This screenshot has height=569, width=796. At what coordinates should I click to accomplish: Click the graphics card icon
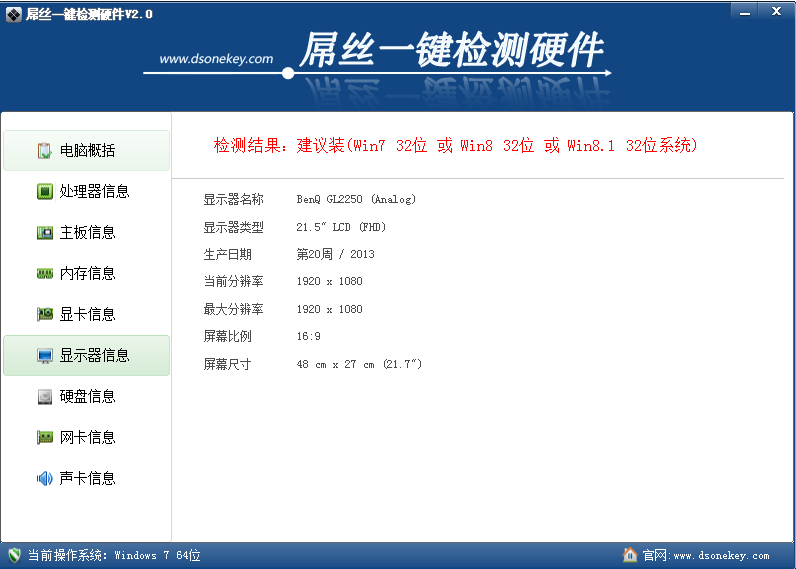tap(45, 315)
